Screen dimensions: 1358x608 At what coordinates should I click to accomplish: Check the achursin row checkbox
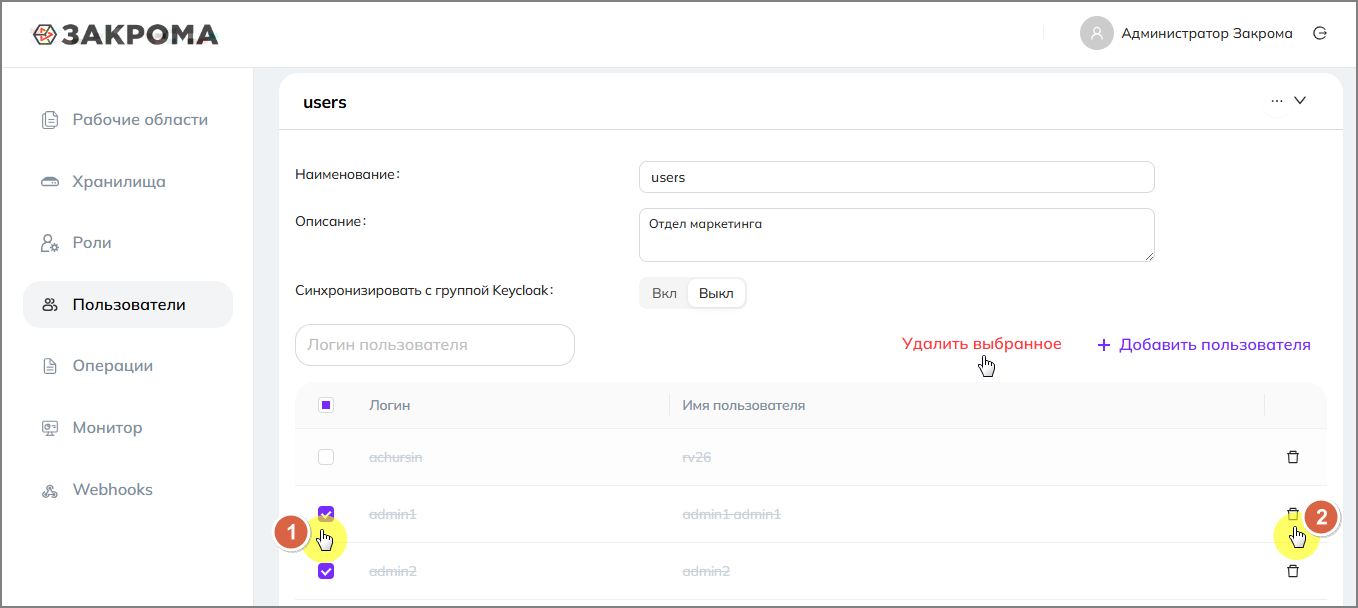[x=326, y=457]
